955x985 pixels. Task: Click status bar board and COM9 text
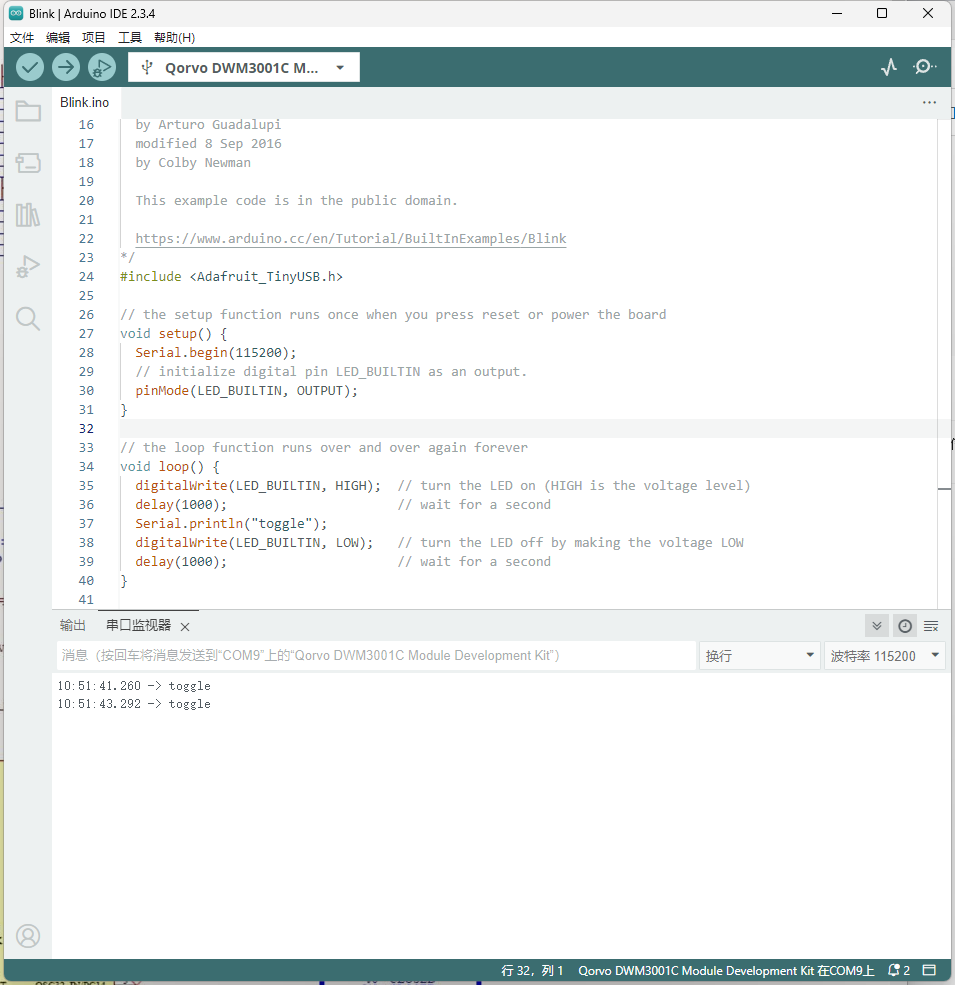[x=726, y=971]
